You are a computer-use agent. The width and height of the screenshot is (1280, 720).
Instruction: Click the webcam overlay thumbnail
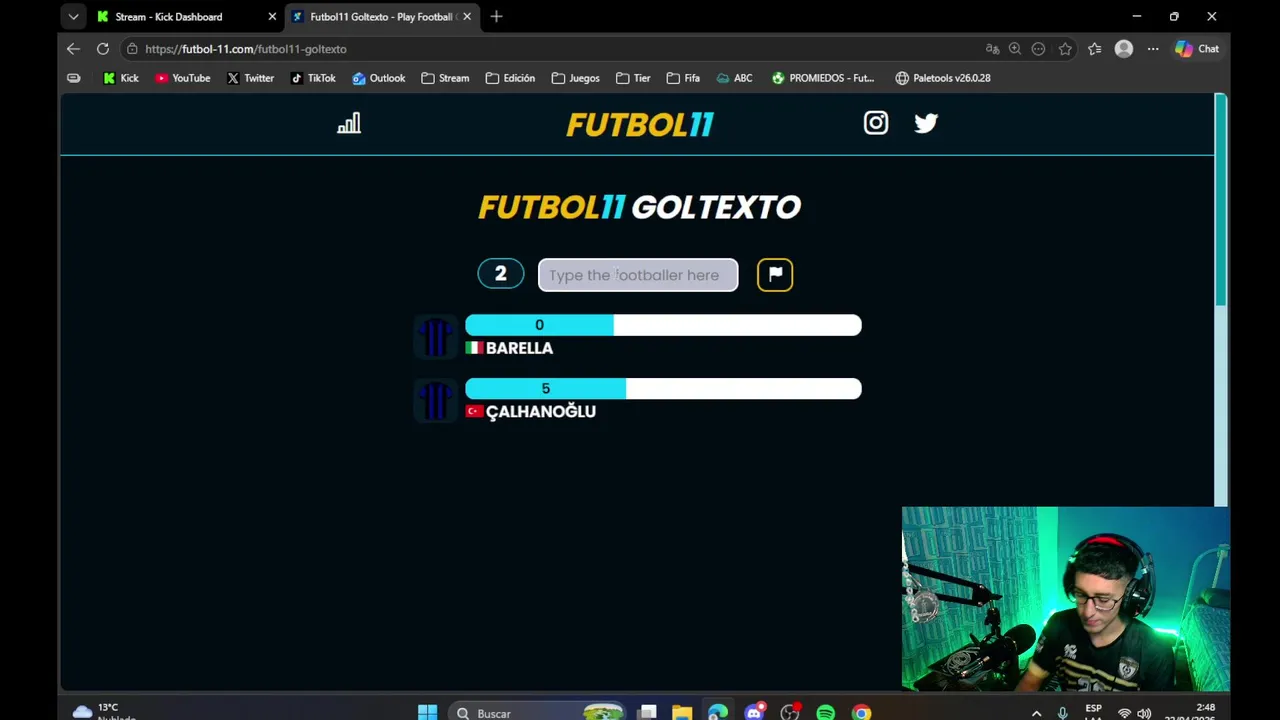point(1066,599)
